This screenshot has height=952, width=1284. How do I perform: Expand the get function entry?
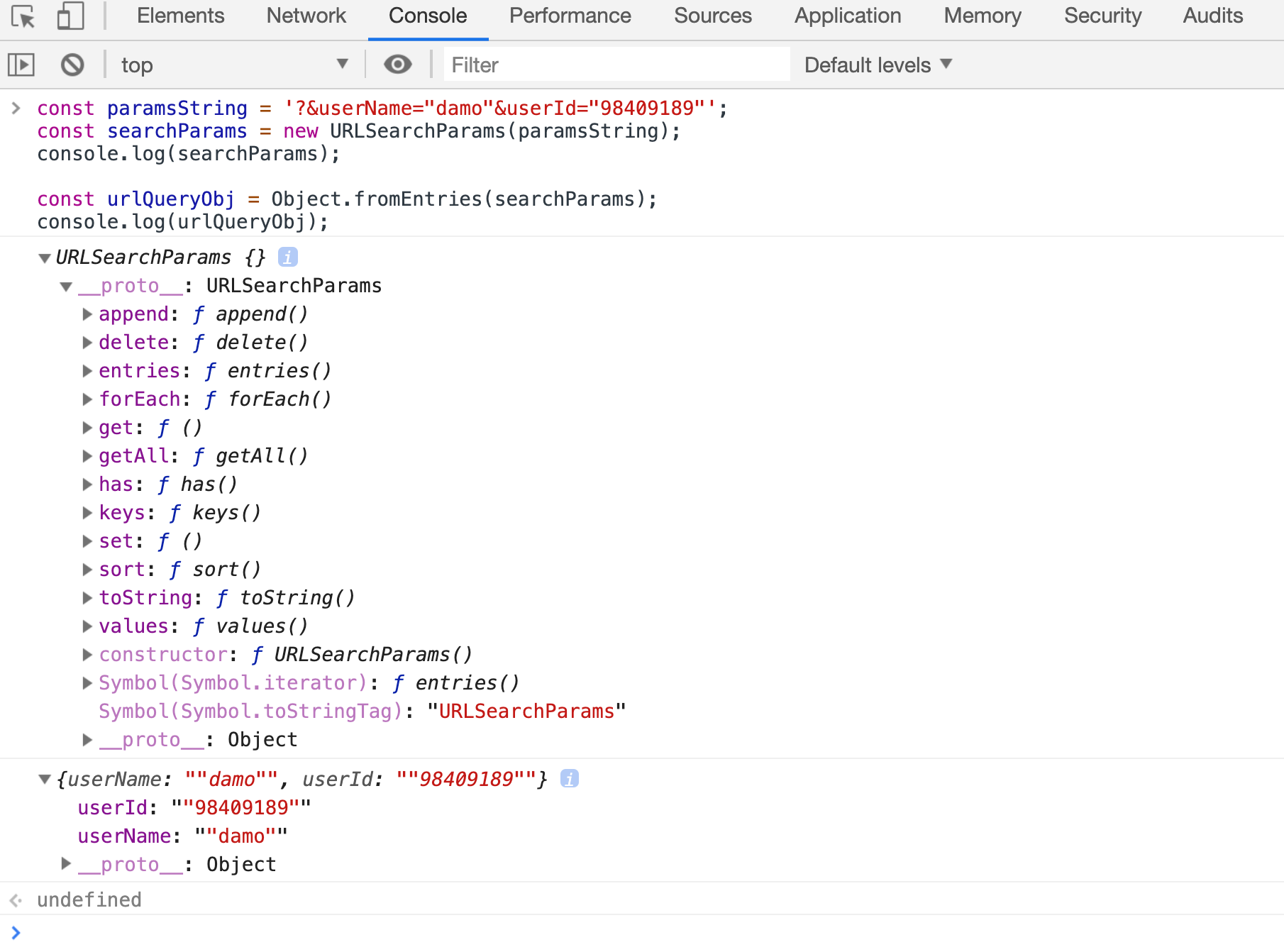click(x=87, y=428)
